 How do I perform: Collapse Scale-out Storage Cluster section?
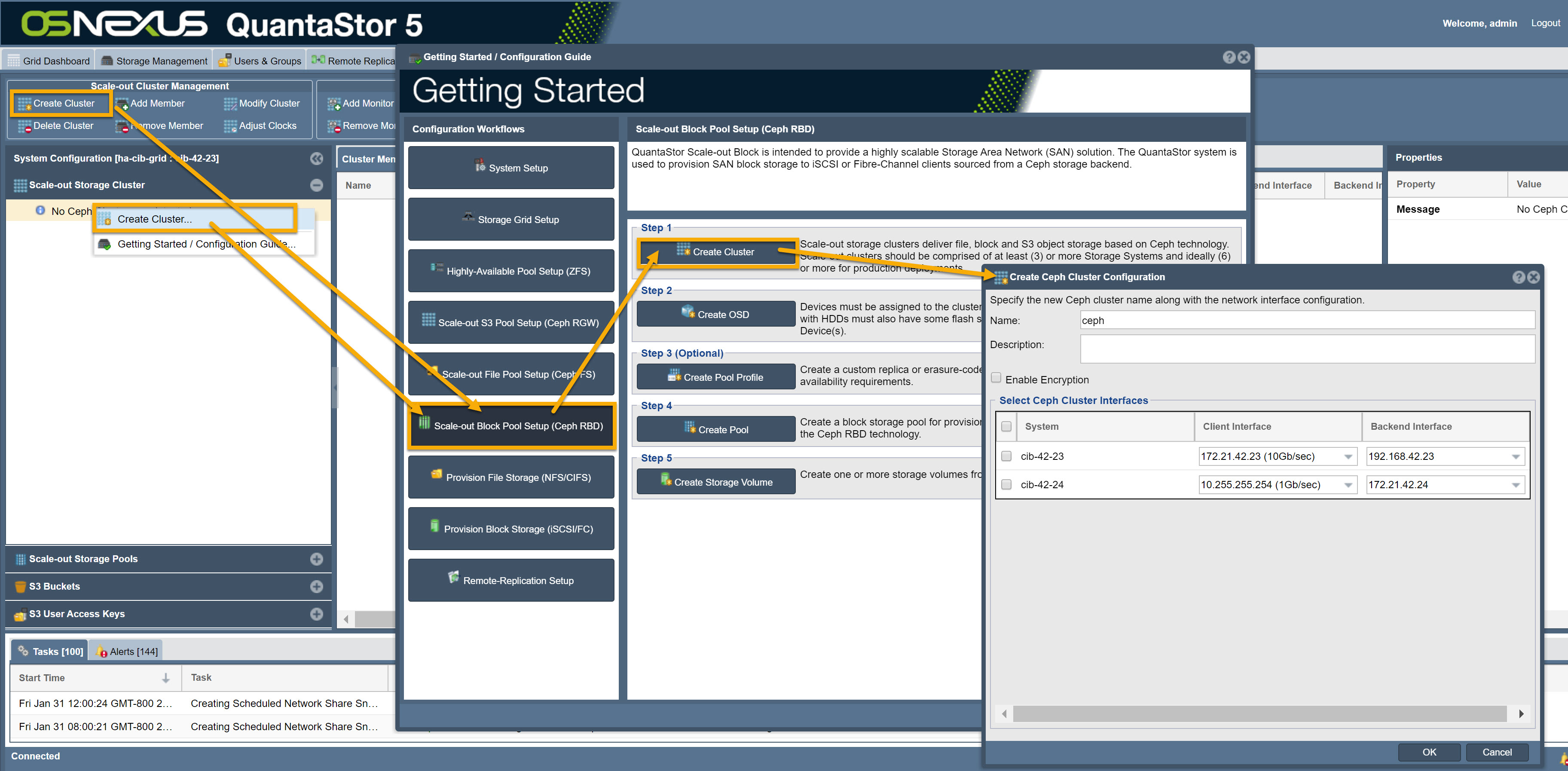(317, 185)
